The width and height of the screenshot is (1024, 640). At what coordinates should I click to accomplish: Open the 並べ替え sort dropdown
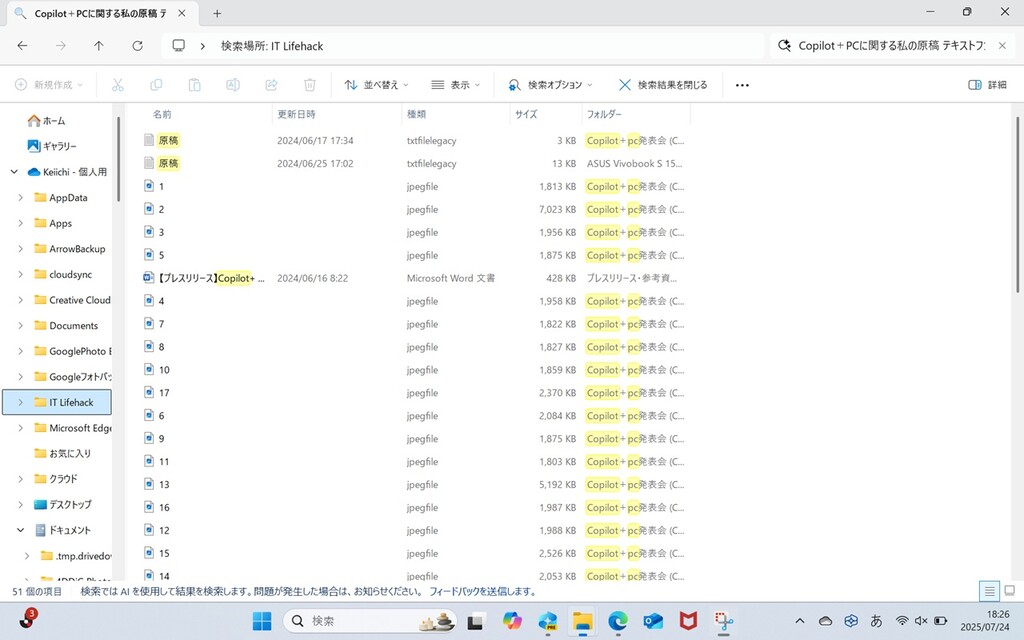(376, 85)
